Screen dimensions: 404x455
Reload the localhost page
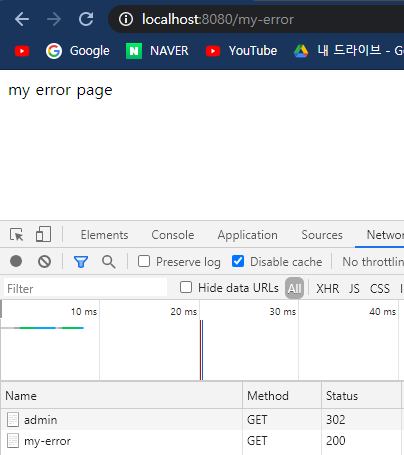[86, 19]
